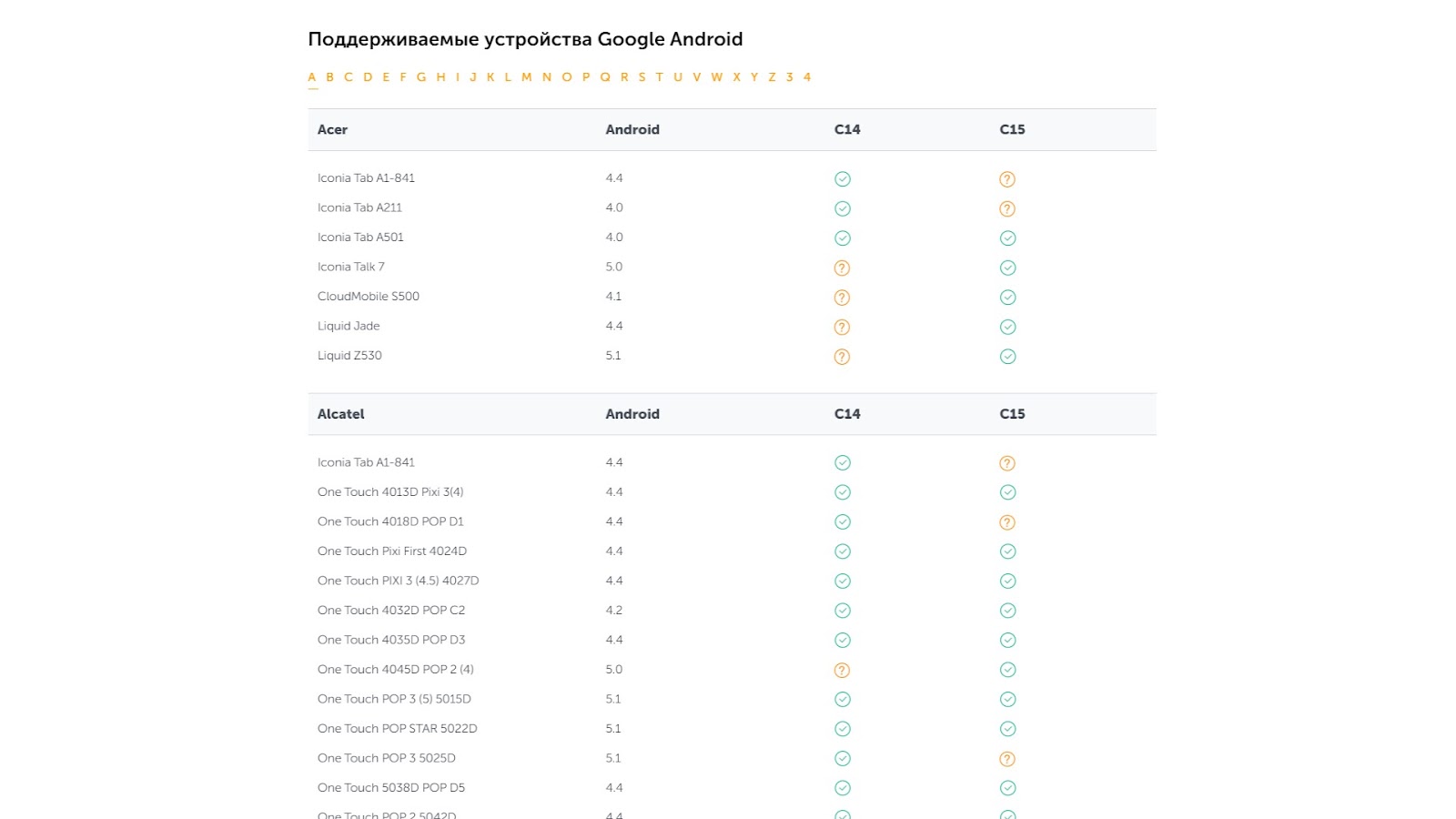The image size is (1456, 819).
Task: Click C15 check icon for One Touch Pixi First 4024D
Action: [x=1007, y=551]
